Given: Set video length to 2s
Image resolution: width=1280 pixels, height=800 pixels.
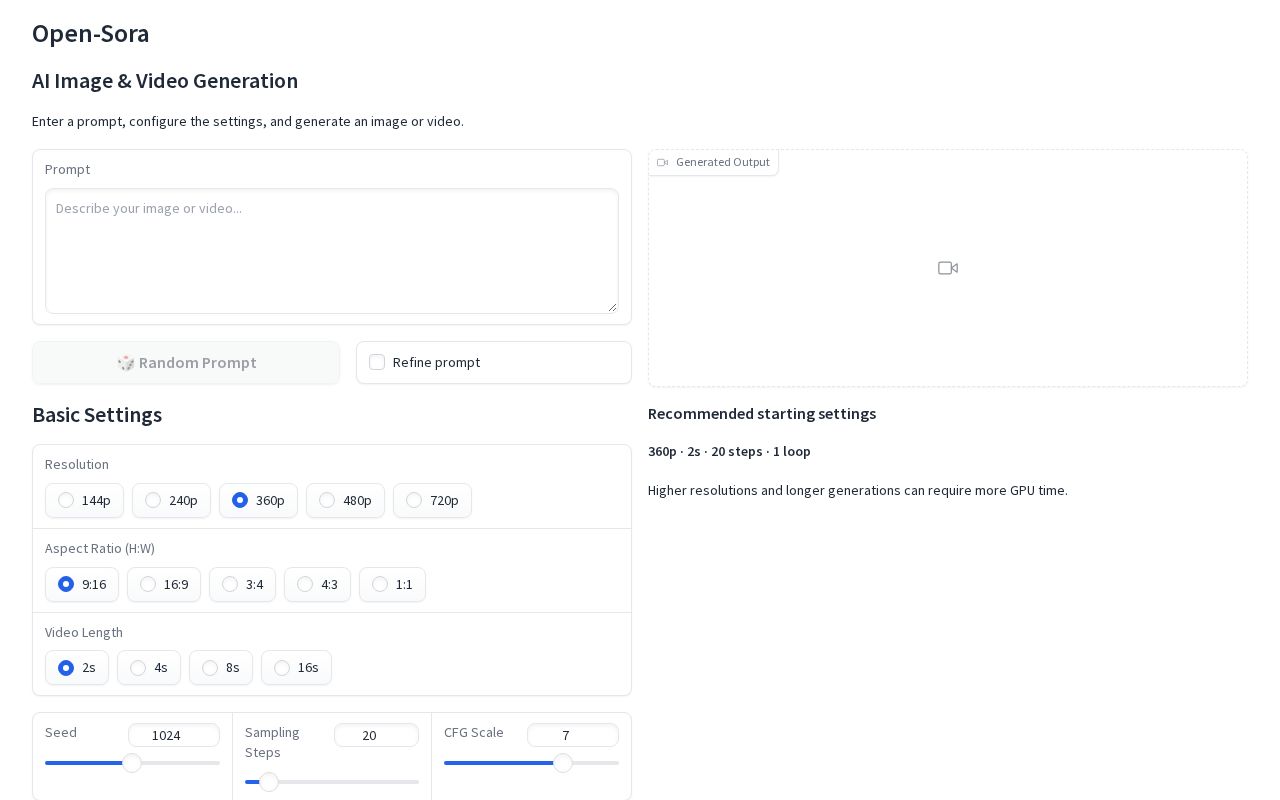Looking at the screenshot, I should click(77, 667).
